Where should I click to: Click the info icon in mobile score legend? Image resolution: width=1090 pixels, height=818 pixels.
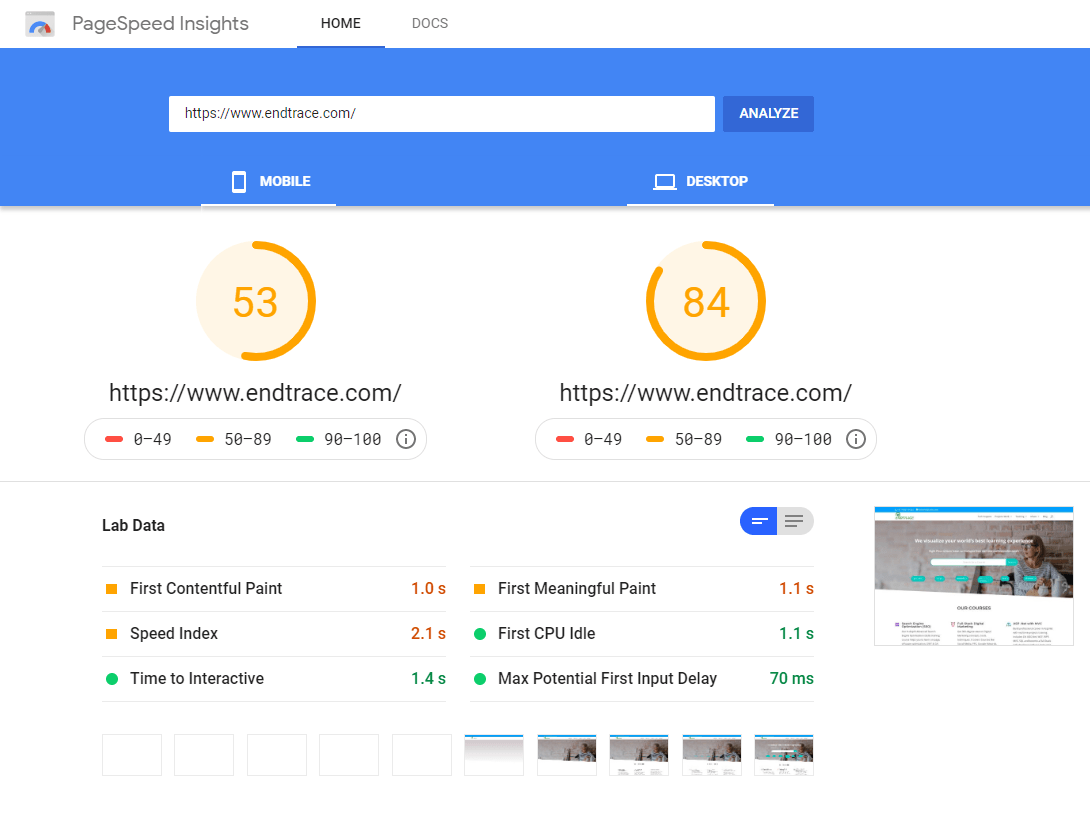coord(406,439)
